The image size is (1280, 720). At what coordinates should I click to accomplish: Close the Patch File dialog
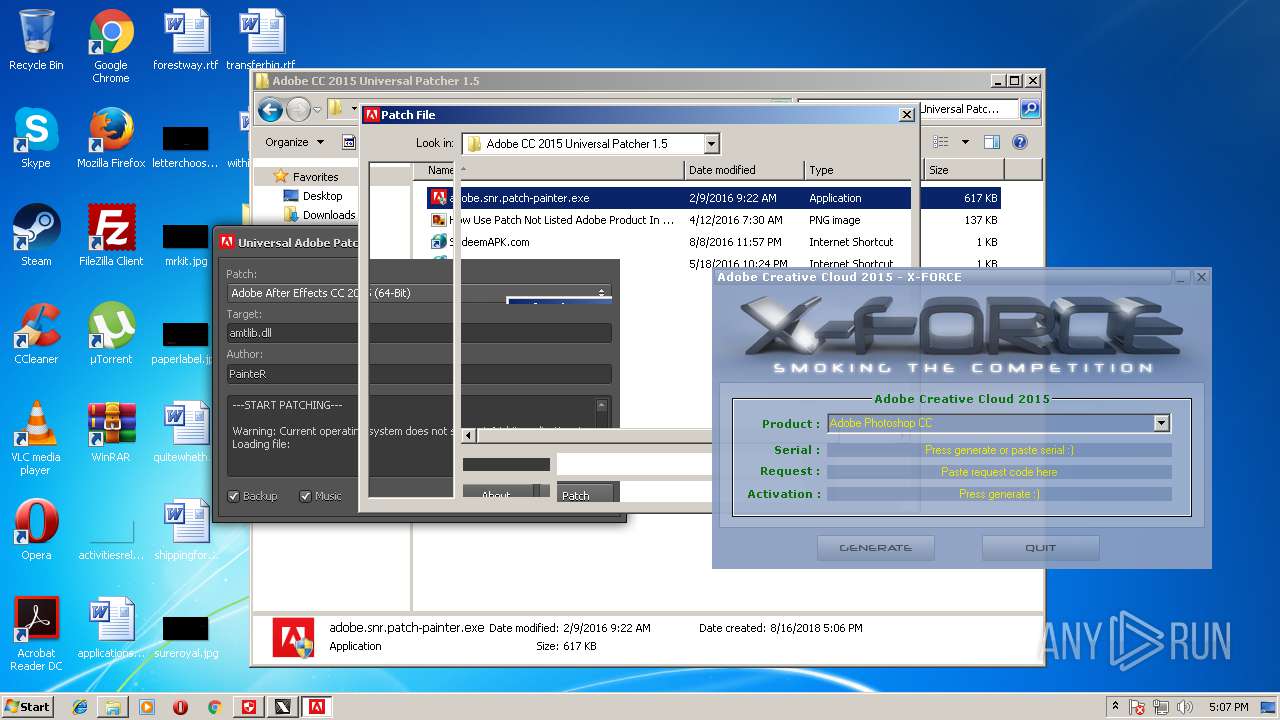pyautogui.click(x=906, y=115)
